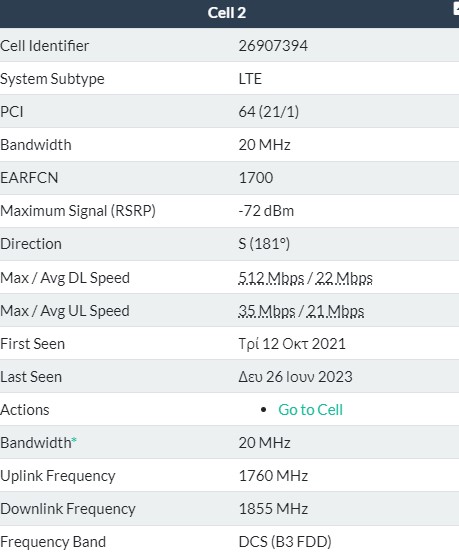Click the 512 Mbps max download speed value

271,278
